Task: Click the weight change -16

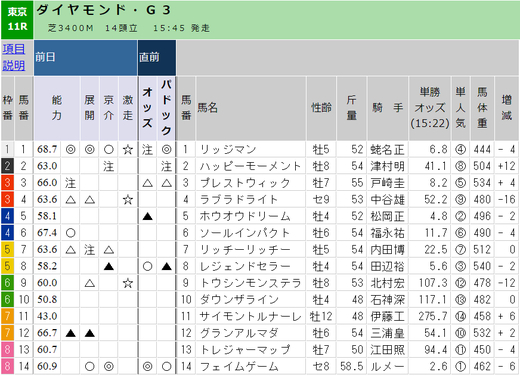Action: click(507, 199)
